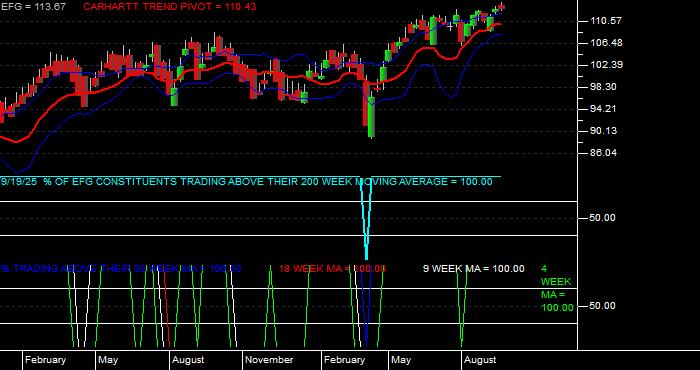Screen dimensions: 700x370
Task: Click the first February date marker
Action: point(45,360)
